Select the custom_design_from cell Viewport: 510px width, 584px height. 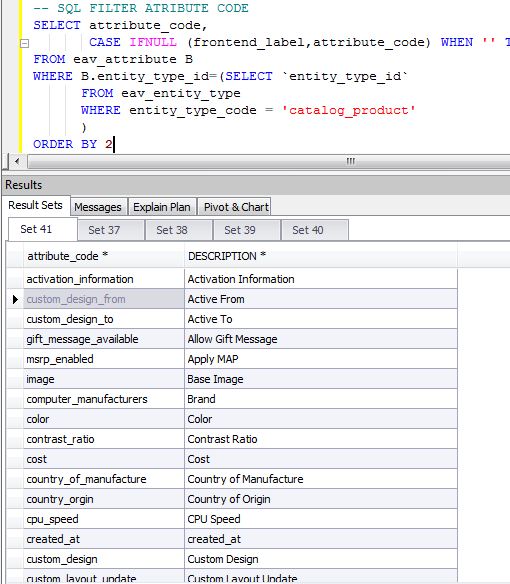pyautogui.click(x=104, y=299)
